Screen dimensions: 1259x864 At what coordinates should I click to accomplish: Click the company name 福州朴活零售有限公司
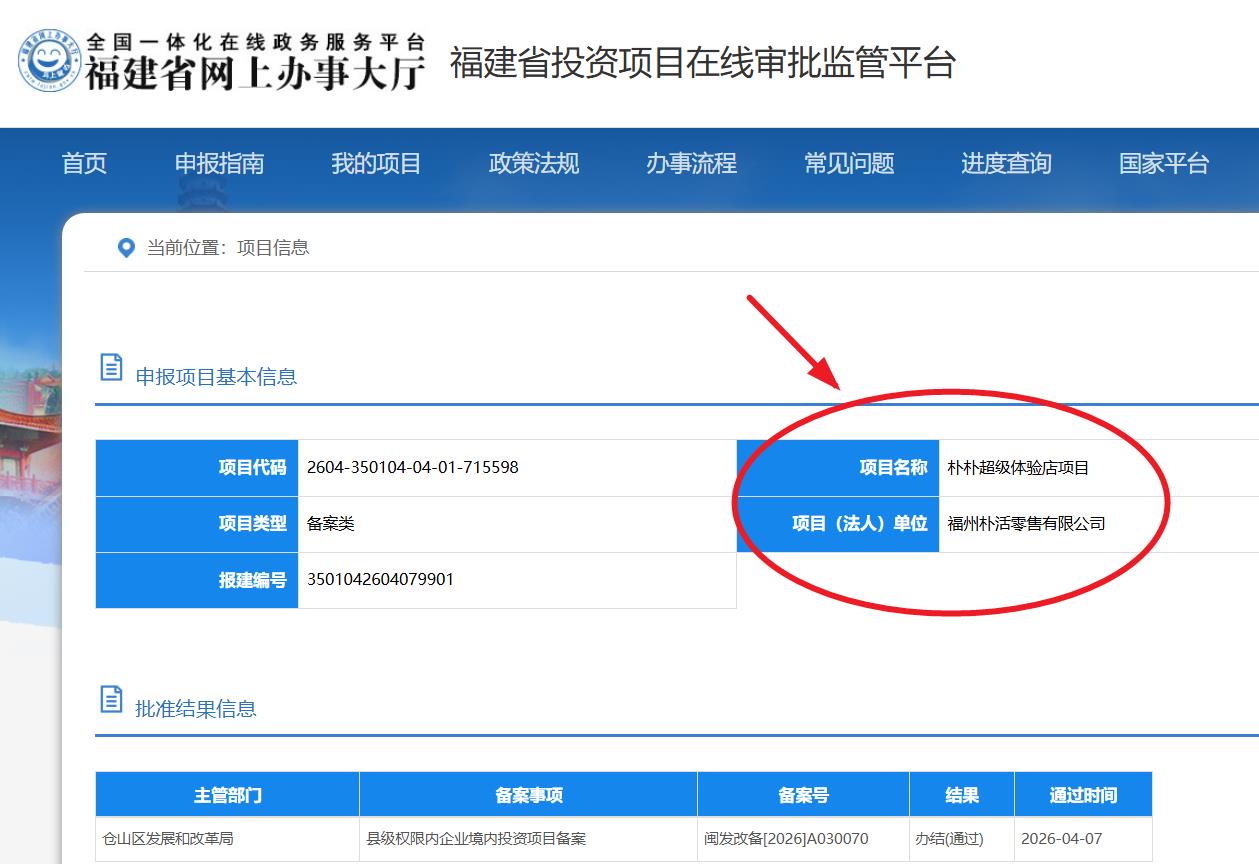(1026, 524)
